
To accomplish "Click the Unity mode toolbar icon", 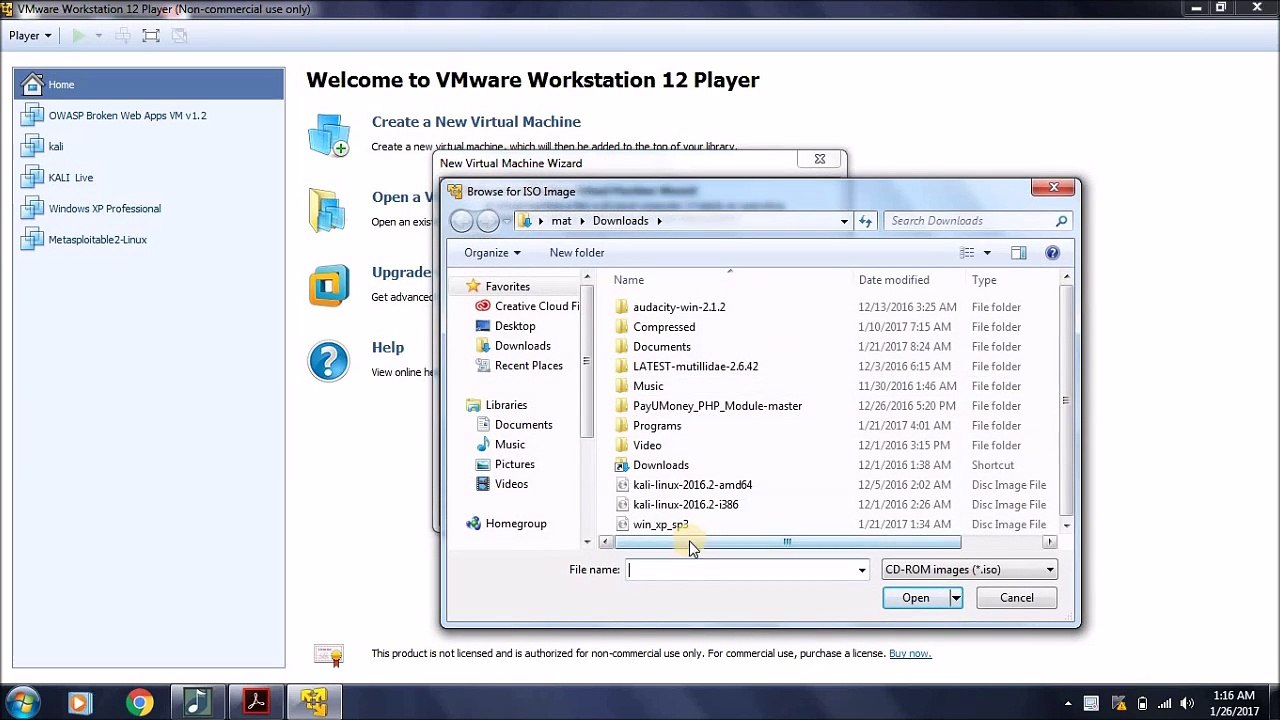I will [179, 35].
